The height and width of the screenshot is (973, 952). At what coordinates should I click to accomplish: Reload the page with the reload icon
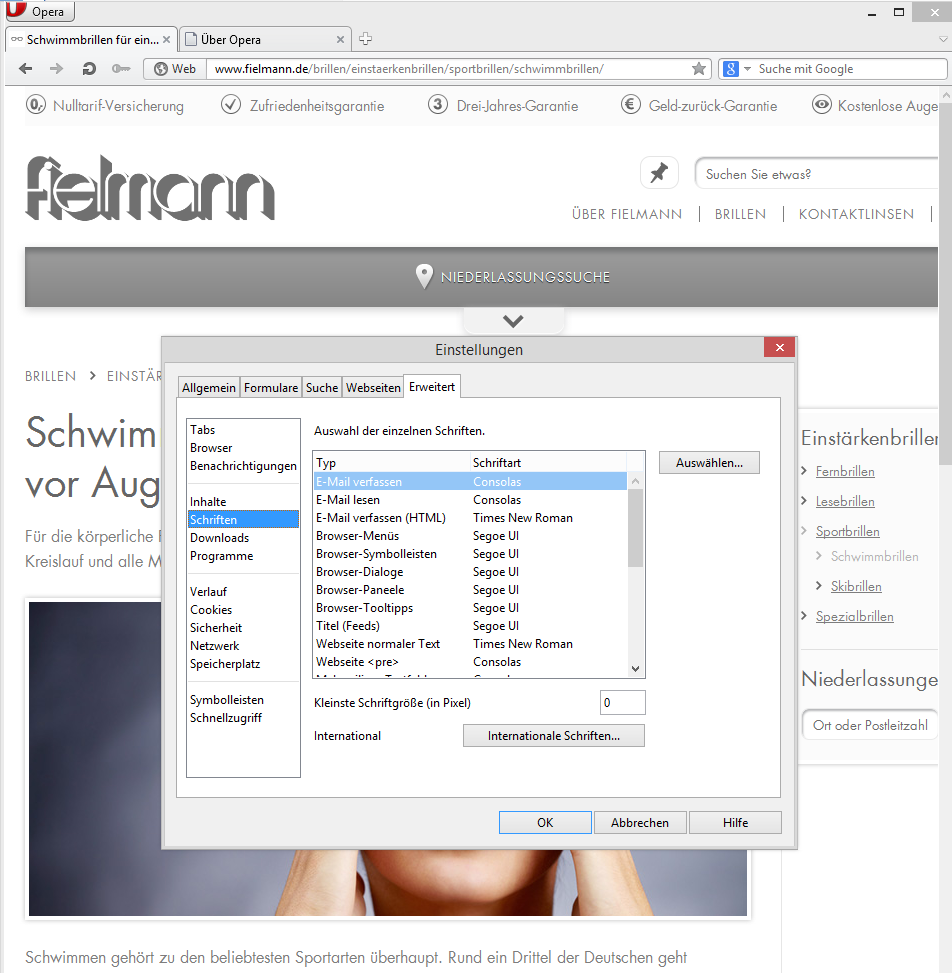pyautogui.click(x=89, y=69)
